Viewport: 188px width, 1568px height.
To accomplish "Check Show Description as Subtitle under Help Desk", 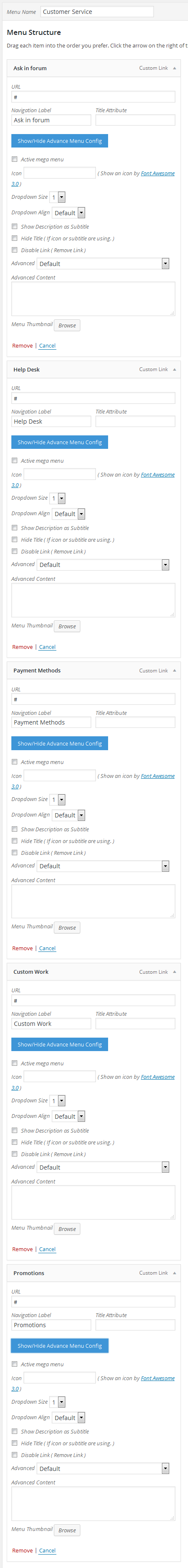I will (x=15, y=528).
